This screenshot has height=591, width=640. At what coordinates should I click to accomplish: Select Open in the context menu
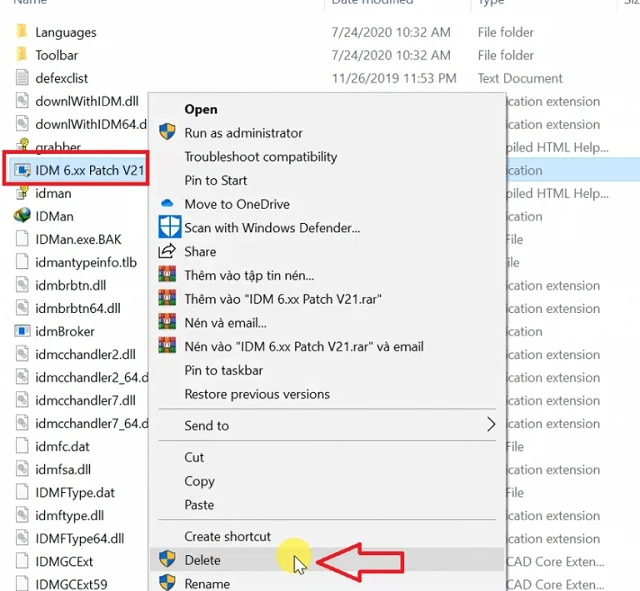[x=201, y=109]
